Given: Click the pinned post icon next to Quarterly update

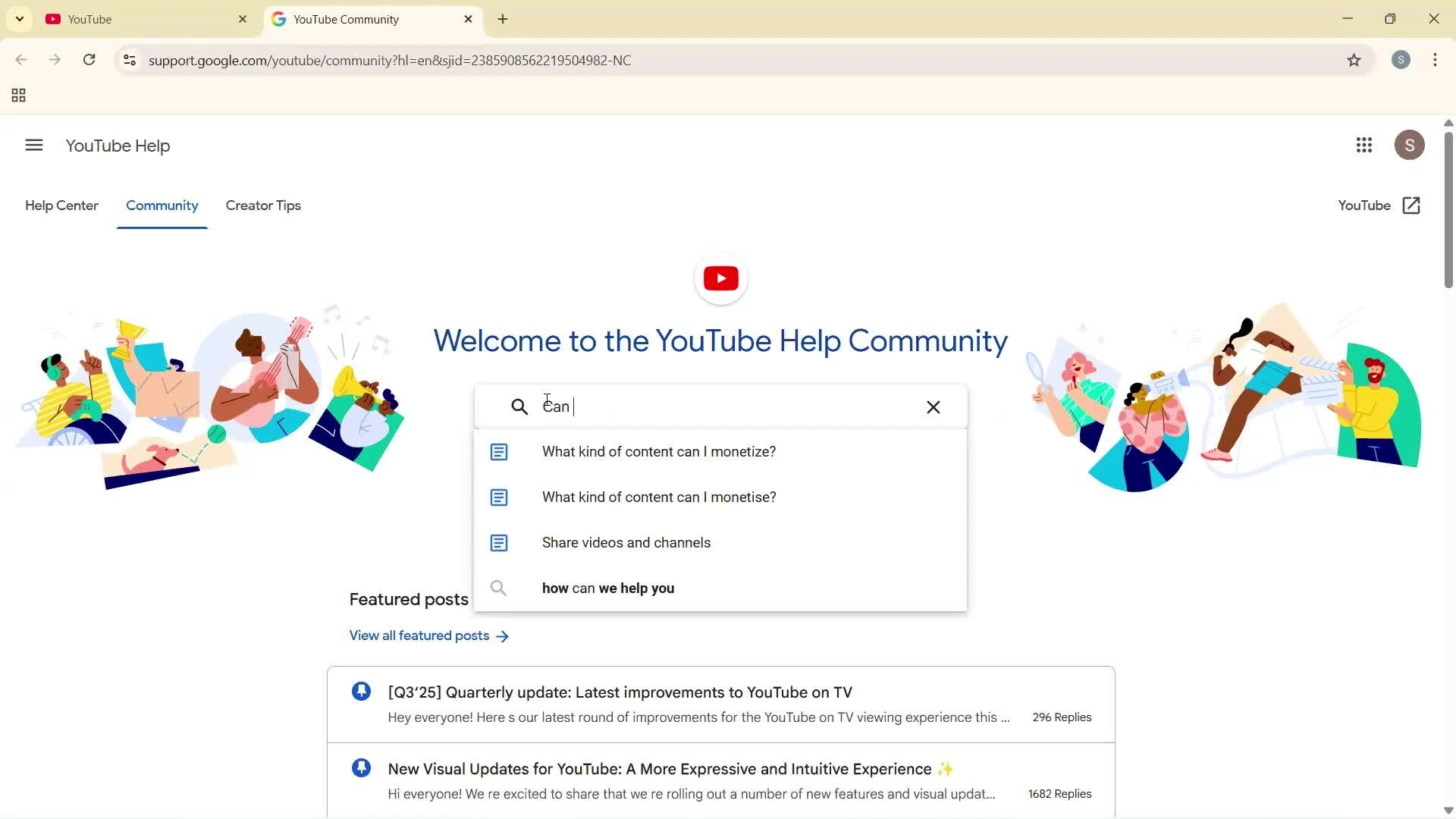Looking at the screenshot, I should [x=361, y=691].
